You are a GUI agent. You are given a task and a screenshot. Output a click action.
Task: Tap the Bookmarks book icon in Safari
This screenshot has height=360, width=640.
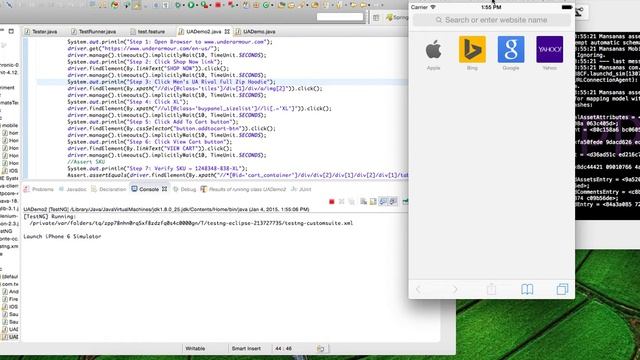(527, 289)
